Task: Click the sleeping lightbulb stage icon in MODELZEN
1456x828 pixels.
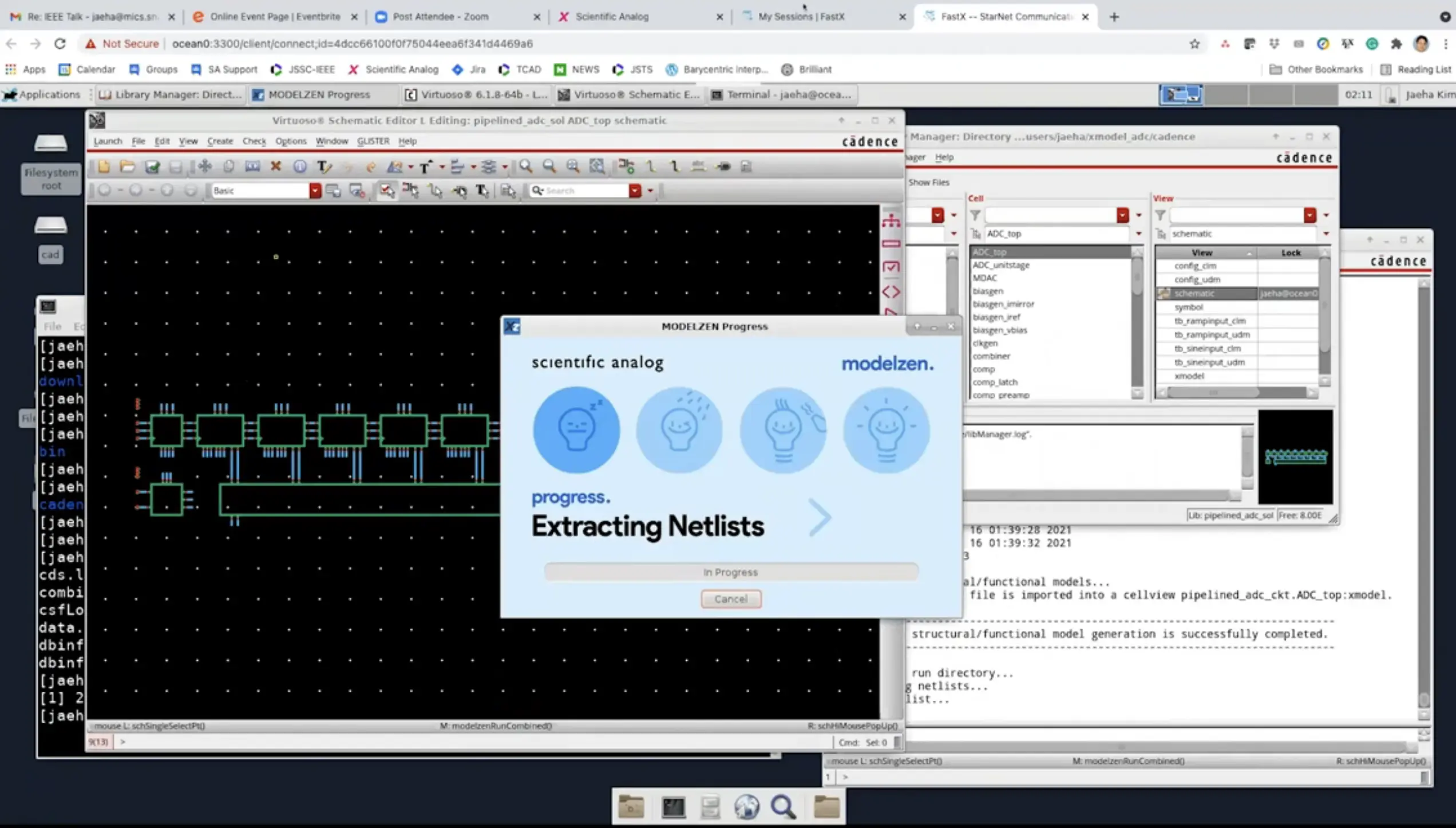Action: pyautogui.click(x=576, y=429)
